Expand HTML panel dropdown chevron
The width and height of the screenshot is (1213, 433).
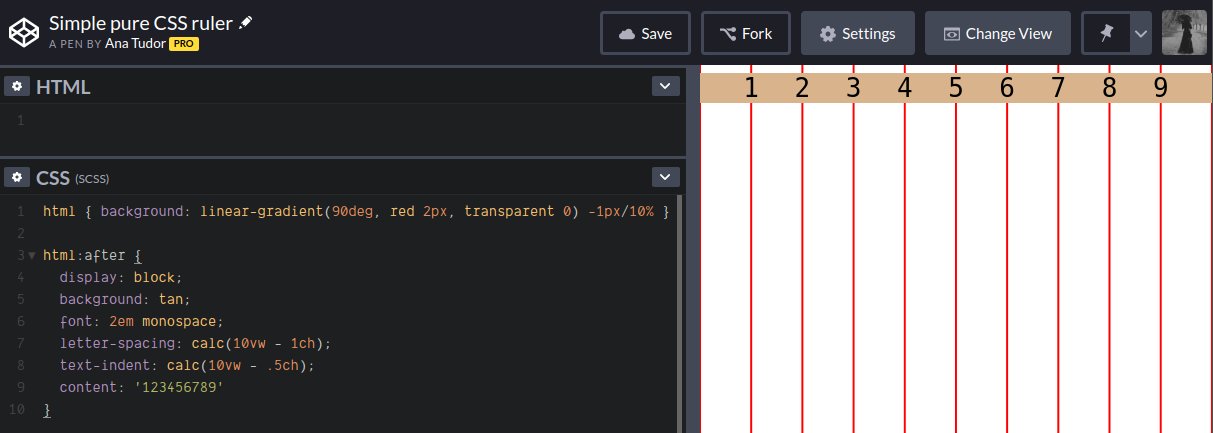click(x=665, y=87)
